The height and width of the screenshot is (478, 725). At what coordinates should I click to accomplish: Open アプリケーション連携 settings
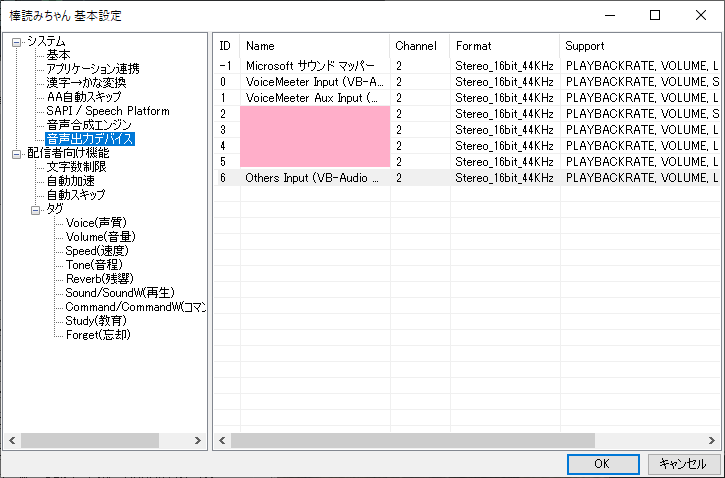pyautogui.click(x=93, y=69)
